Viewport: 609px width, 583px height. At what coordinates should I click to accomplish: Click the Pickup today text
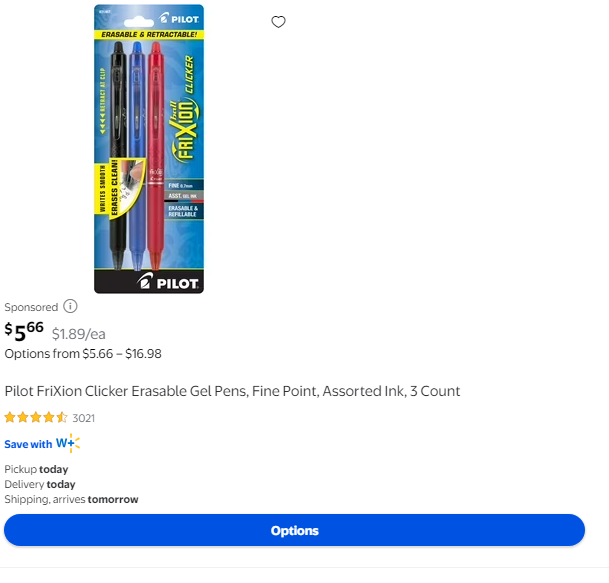click(x=36, y=469)
